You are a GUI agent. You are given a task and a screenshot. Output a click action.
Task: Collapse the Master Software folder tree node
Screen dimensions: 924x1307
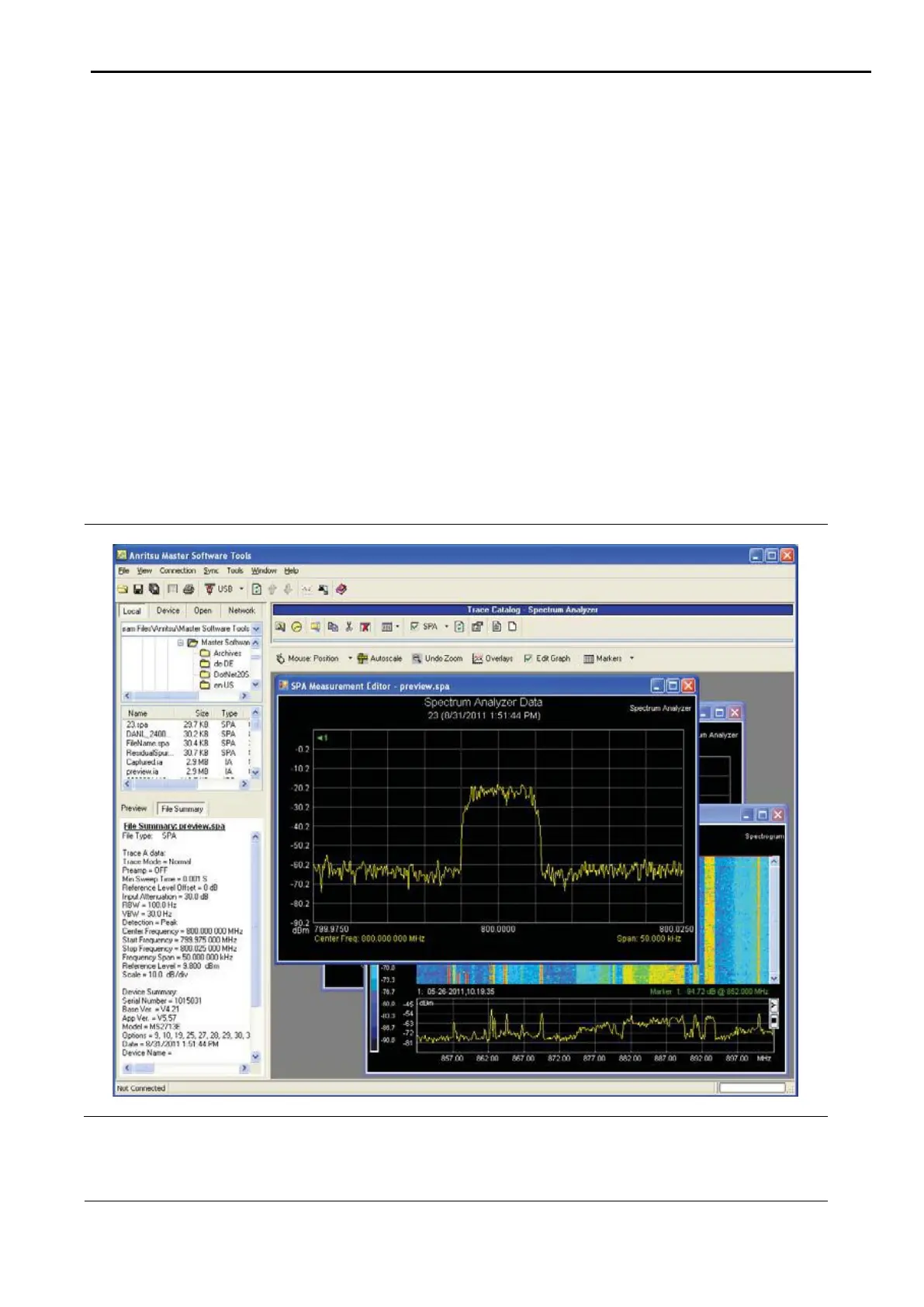pyautogui.click(x=181, y=643)
